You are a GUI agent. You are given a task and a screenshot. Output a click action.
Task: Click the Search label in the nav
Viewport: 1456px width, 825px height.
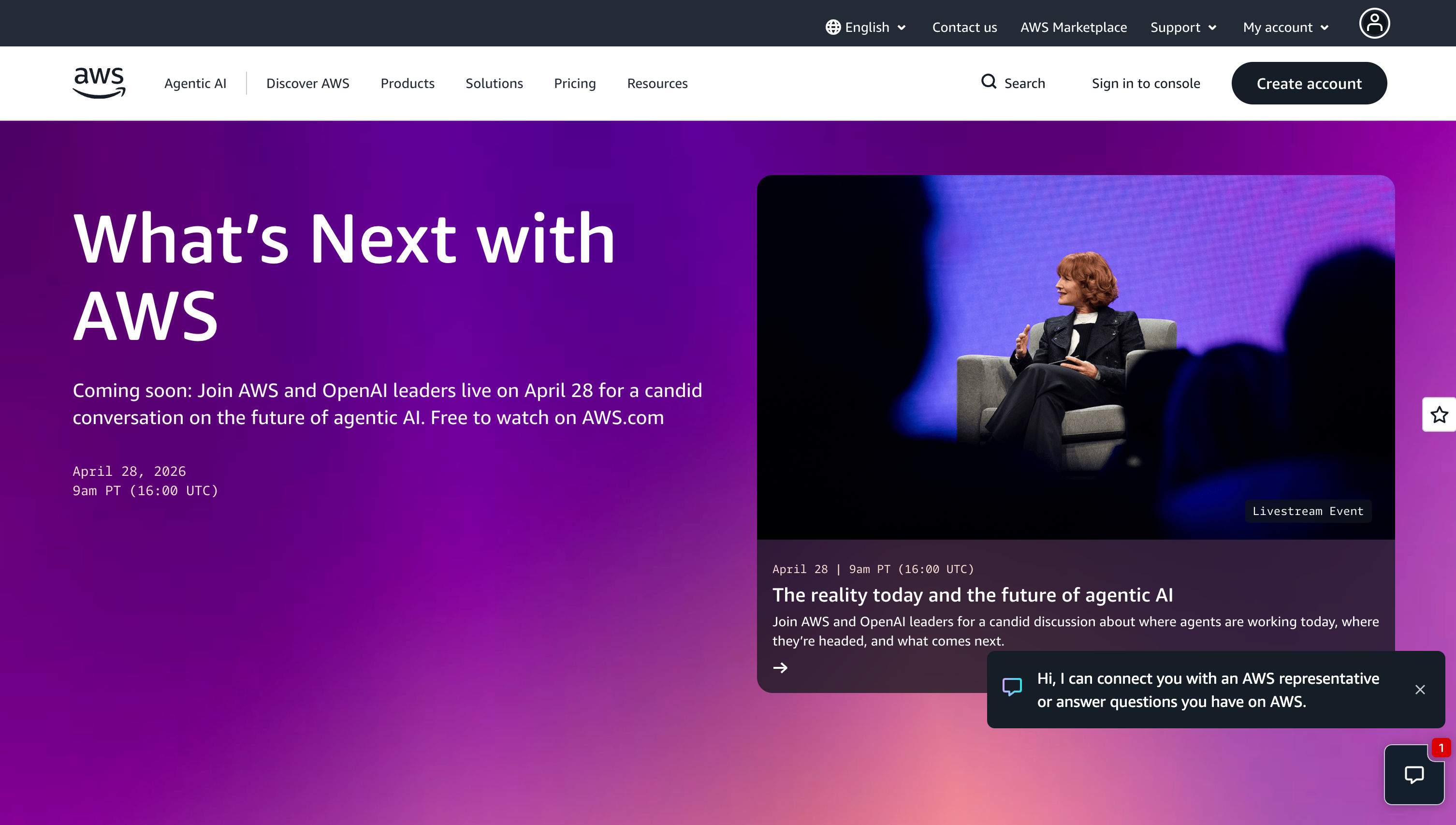pos(1024,83)
